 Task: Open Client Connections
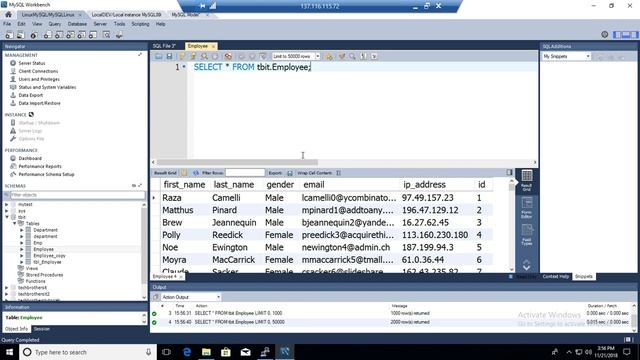(x=38, y=71)
